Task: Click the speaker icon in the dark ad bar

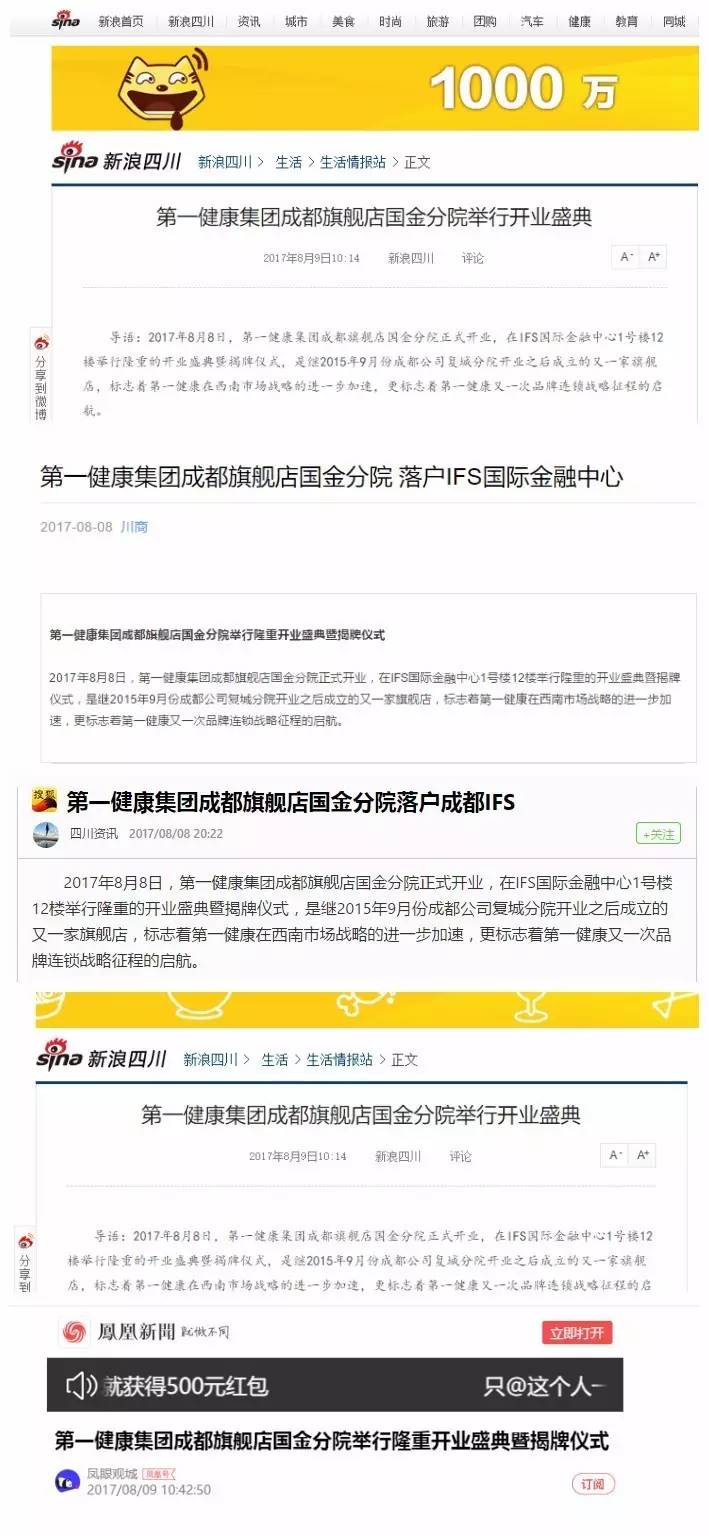Action: coord(81,1385)
